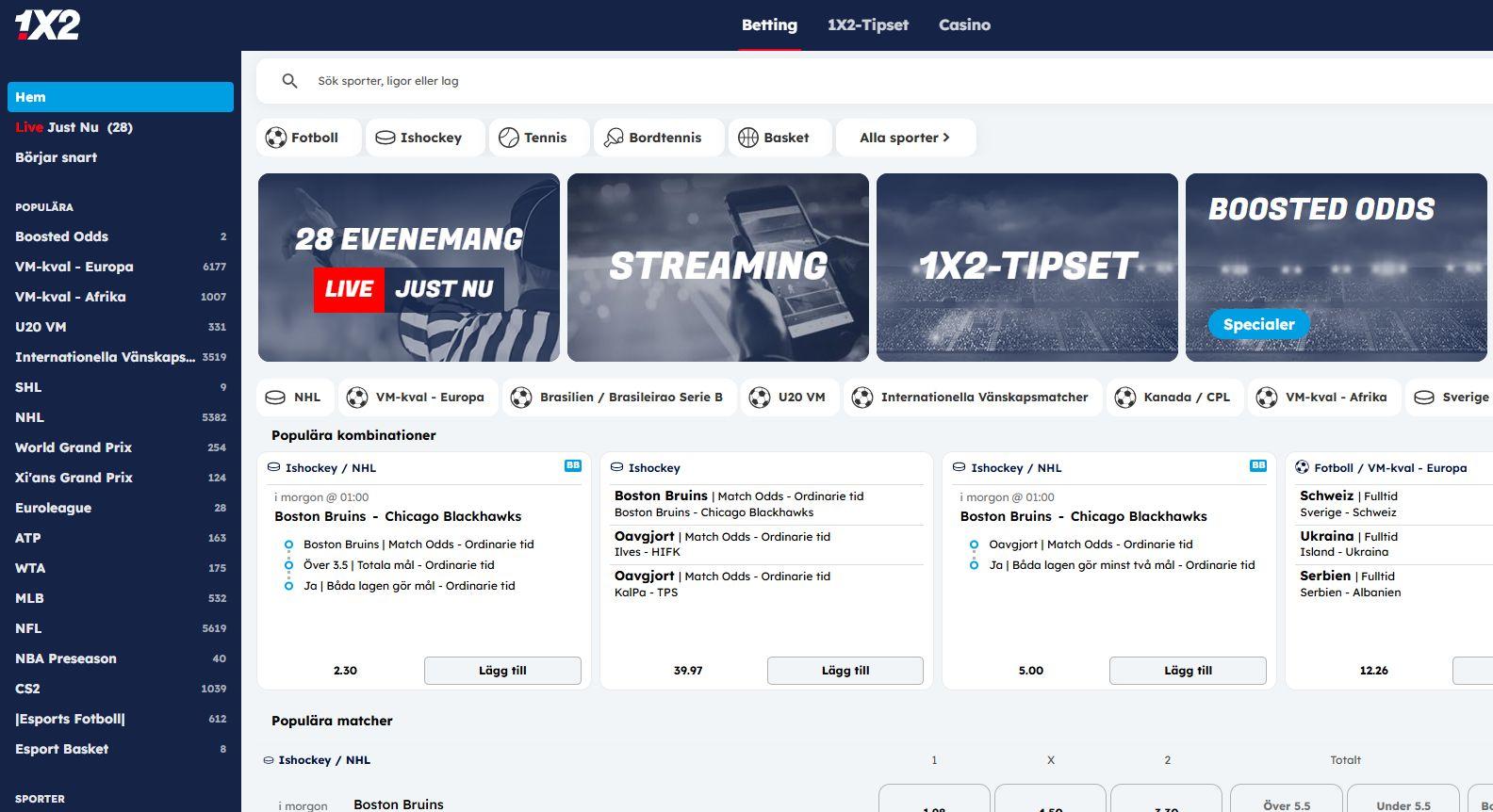Open the 1X2-Tipset banner
The height and width of the screenshot is (812, 1493).
1027,268
